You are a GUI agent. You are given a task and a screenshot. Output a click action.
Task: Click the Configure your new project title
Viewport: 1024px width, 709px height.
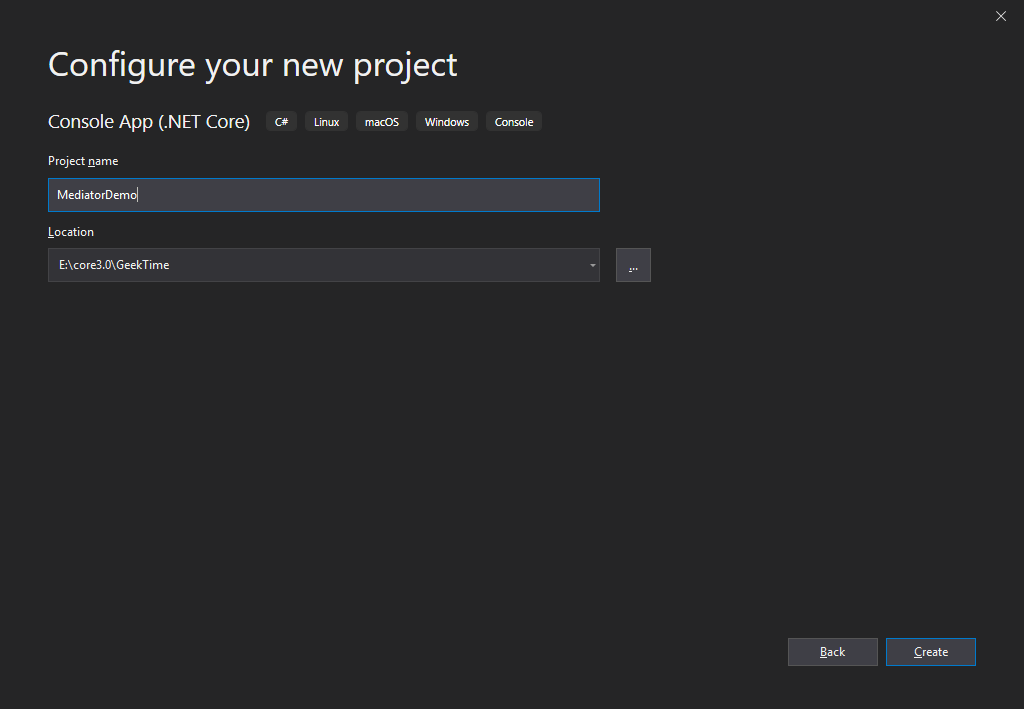pos(253,65)
